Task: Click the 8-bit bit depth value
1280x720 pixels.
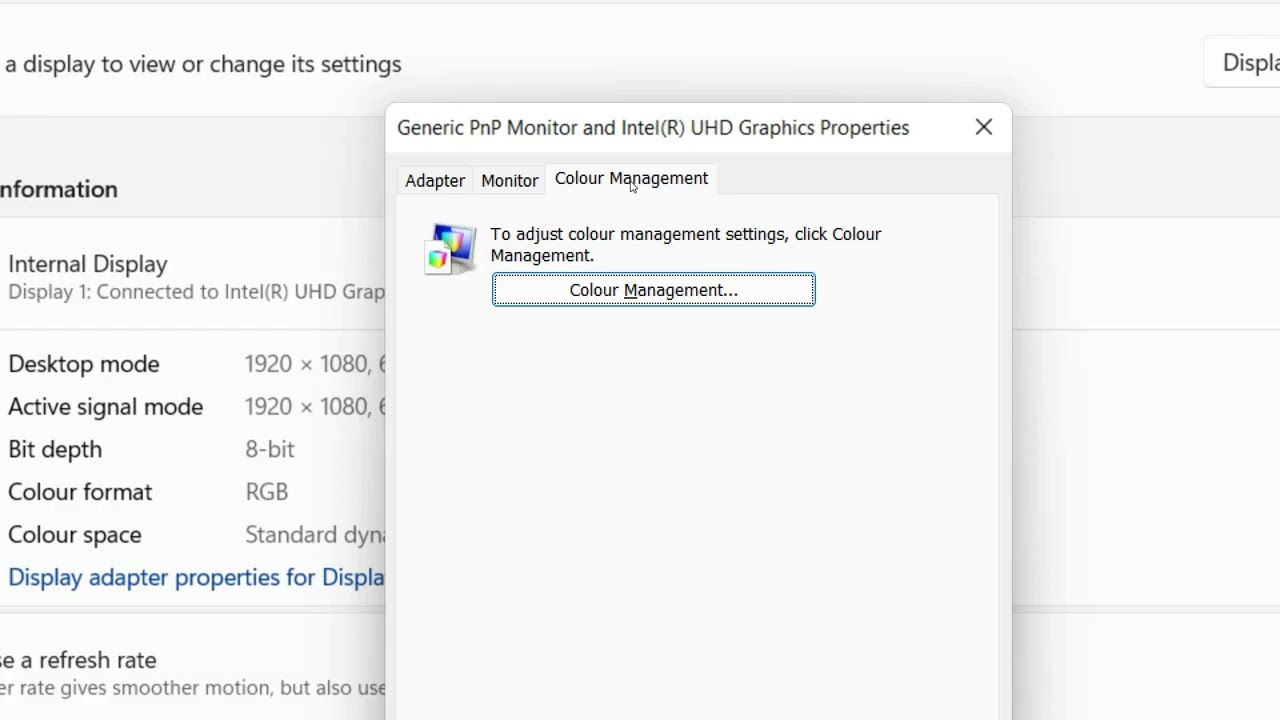Action: pyautogui.click(x=270, y=450)
